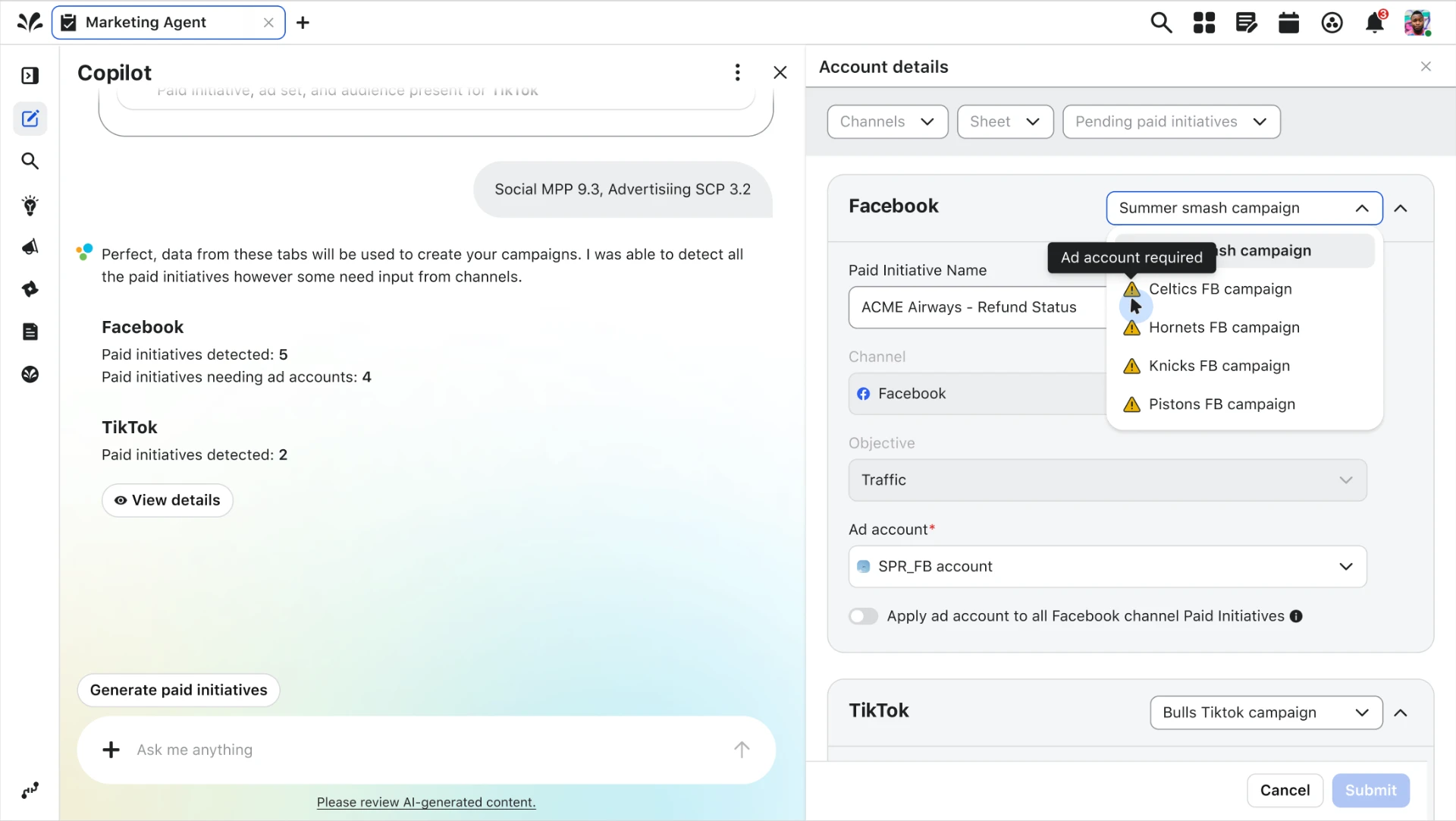Open the notifications bell
The image size is (1456, 821).
1374,23
